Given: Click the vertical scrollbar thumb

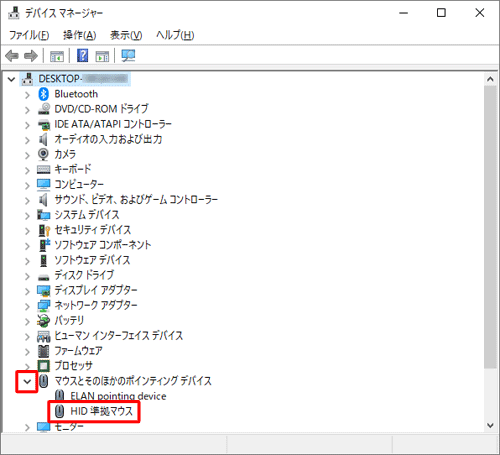Looking at the screenshot, I should tap(490, 227).
